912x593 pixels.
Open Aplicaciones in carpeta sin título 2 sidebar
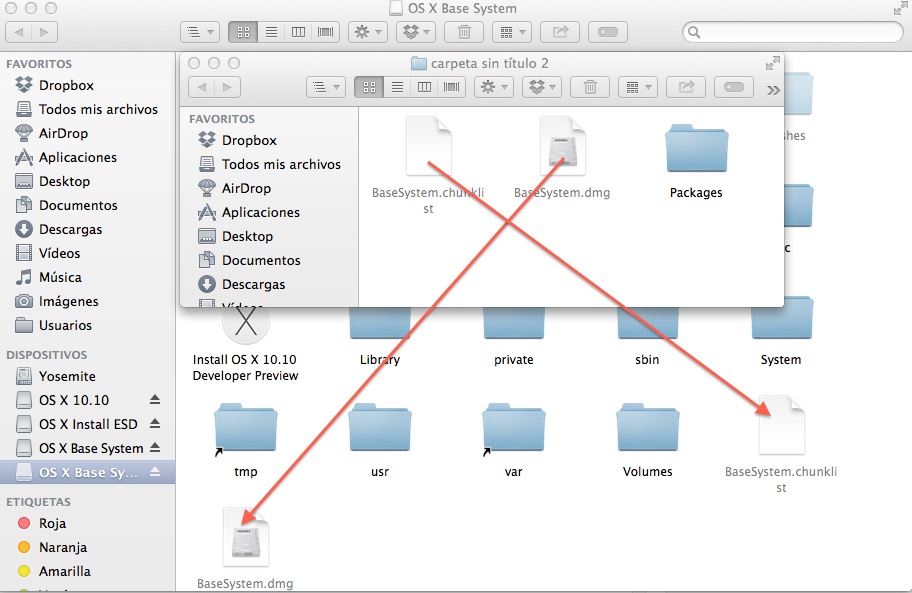[248, 212]
